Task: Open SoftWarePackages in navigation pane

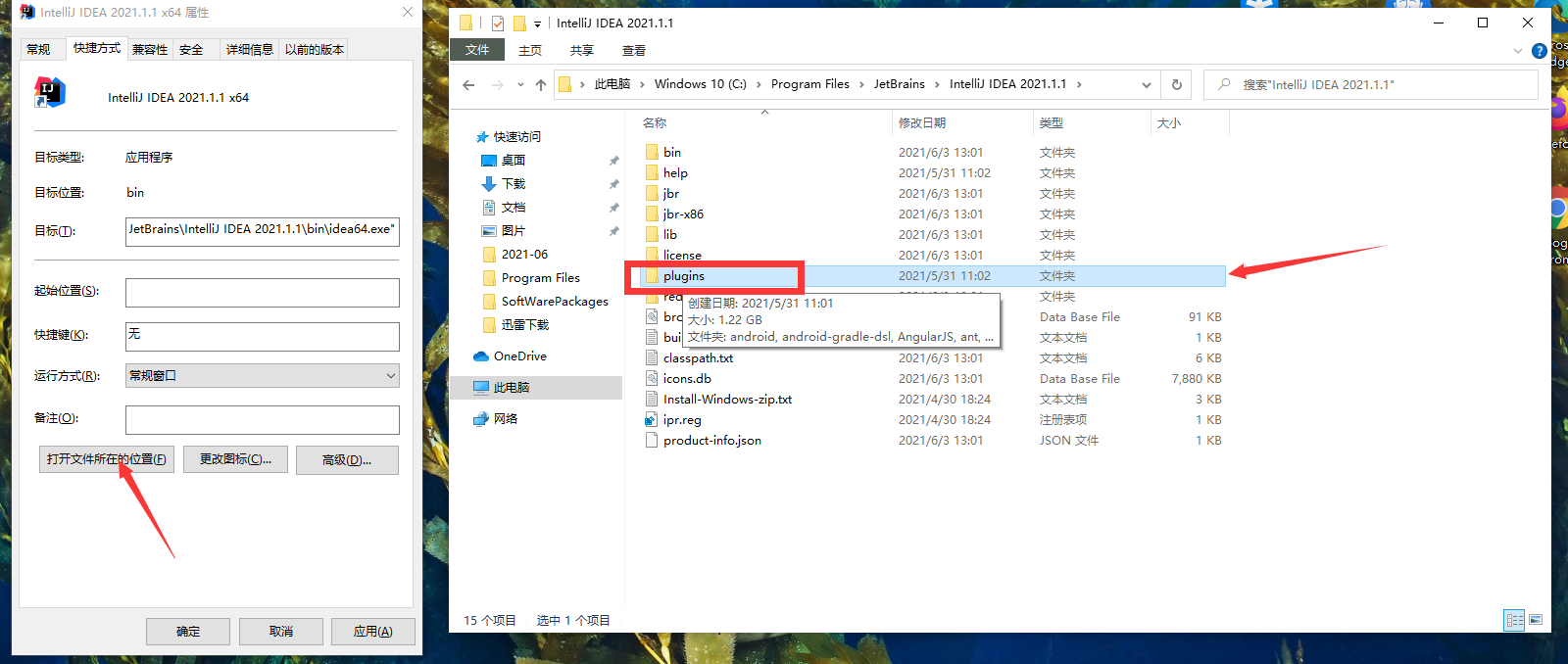Action: (545, 302)
